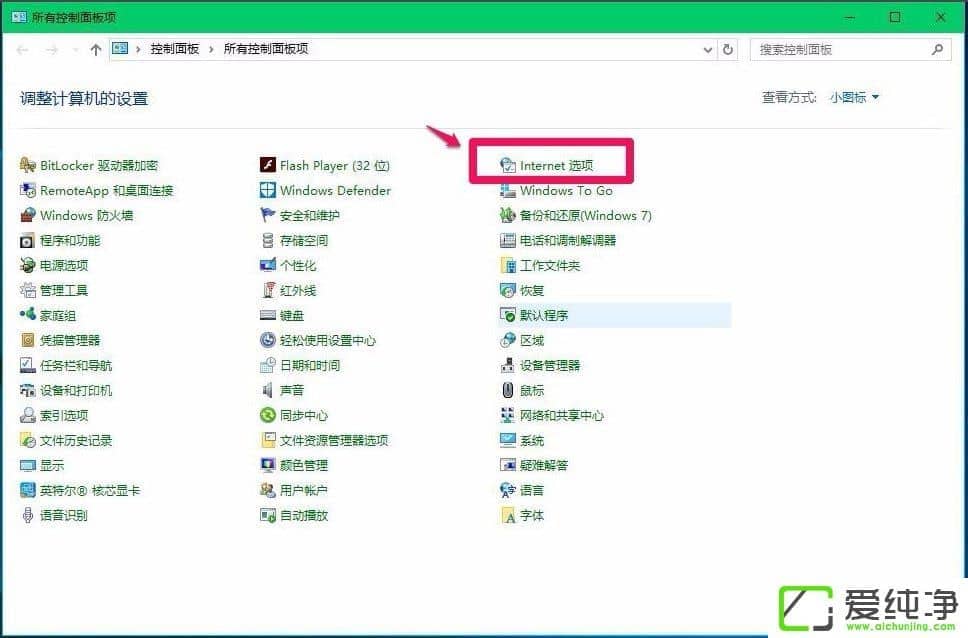Expand the 小图标 view mode dropdown
This screenshot has height=638, width=968.
pyautogui.click(x=854, y=97)
